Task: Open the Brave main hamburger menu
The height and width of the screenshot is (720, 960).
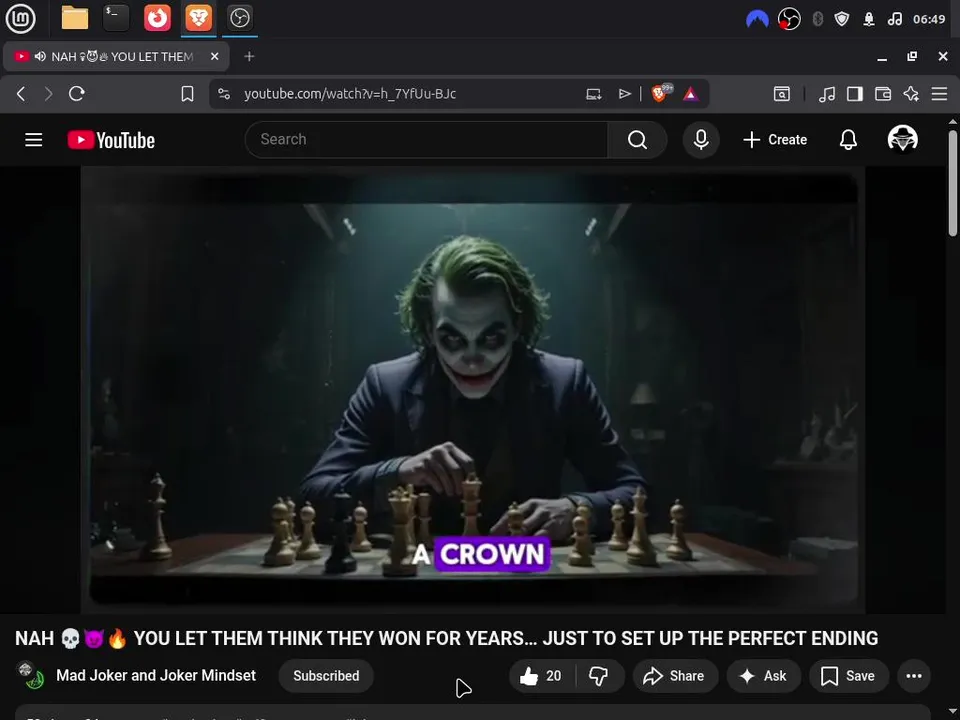Action: (x=939, y=94)
